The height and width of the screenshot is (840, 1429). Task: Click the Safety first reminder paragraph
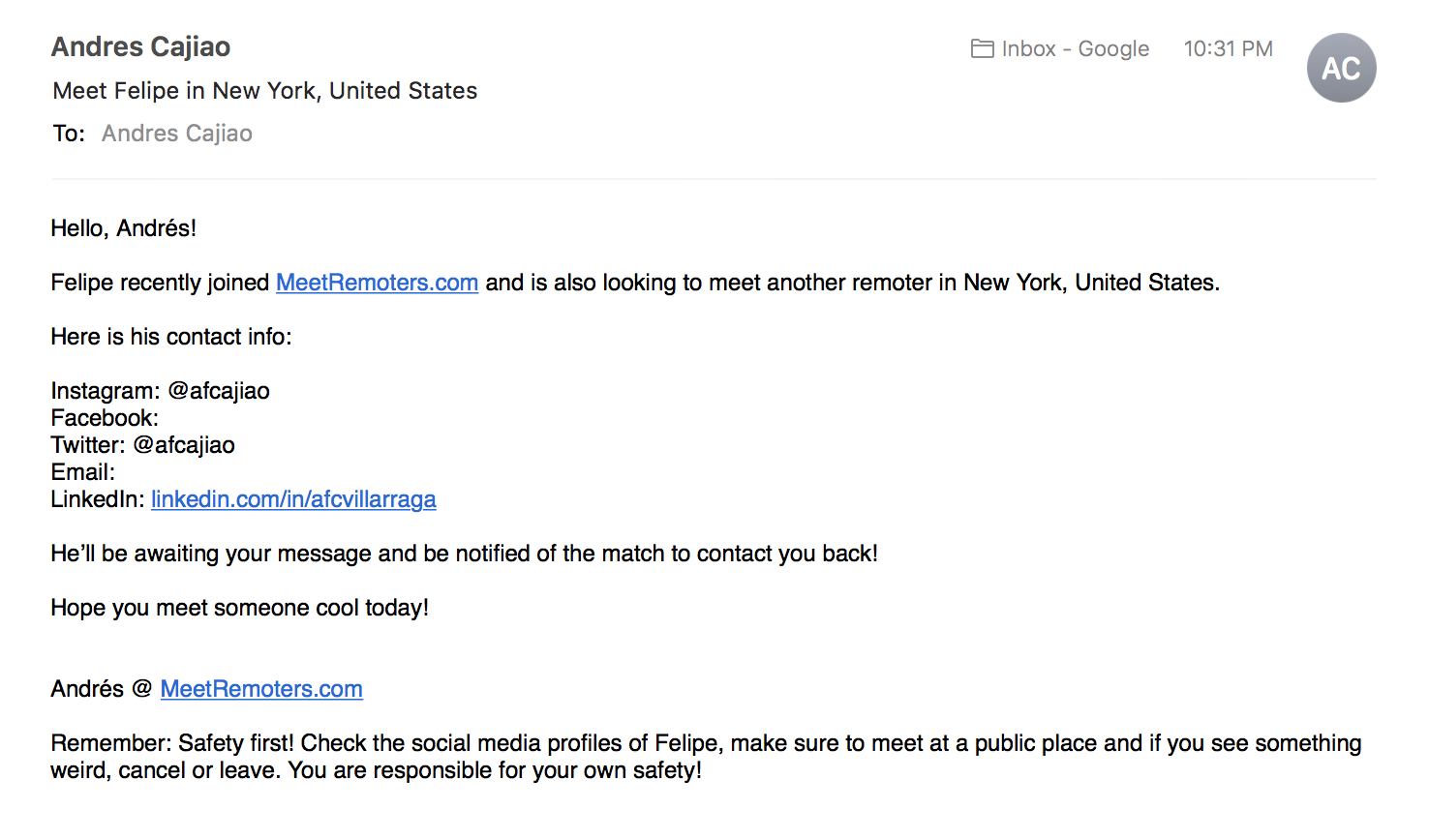(705, 757)
